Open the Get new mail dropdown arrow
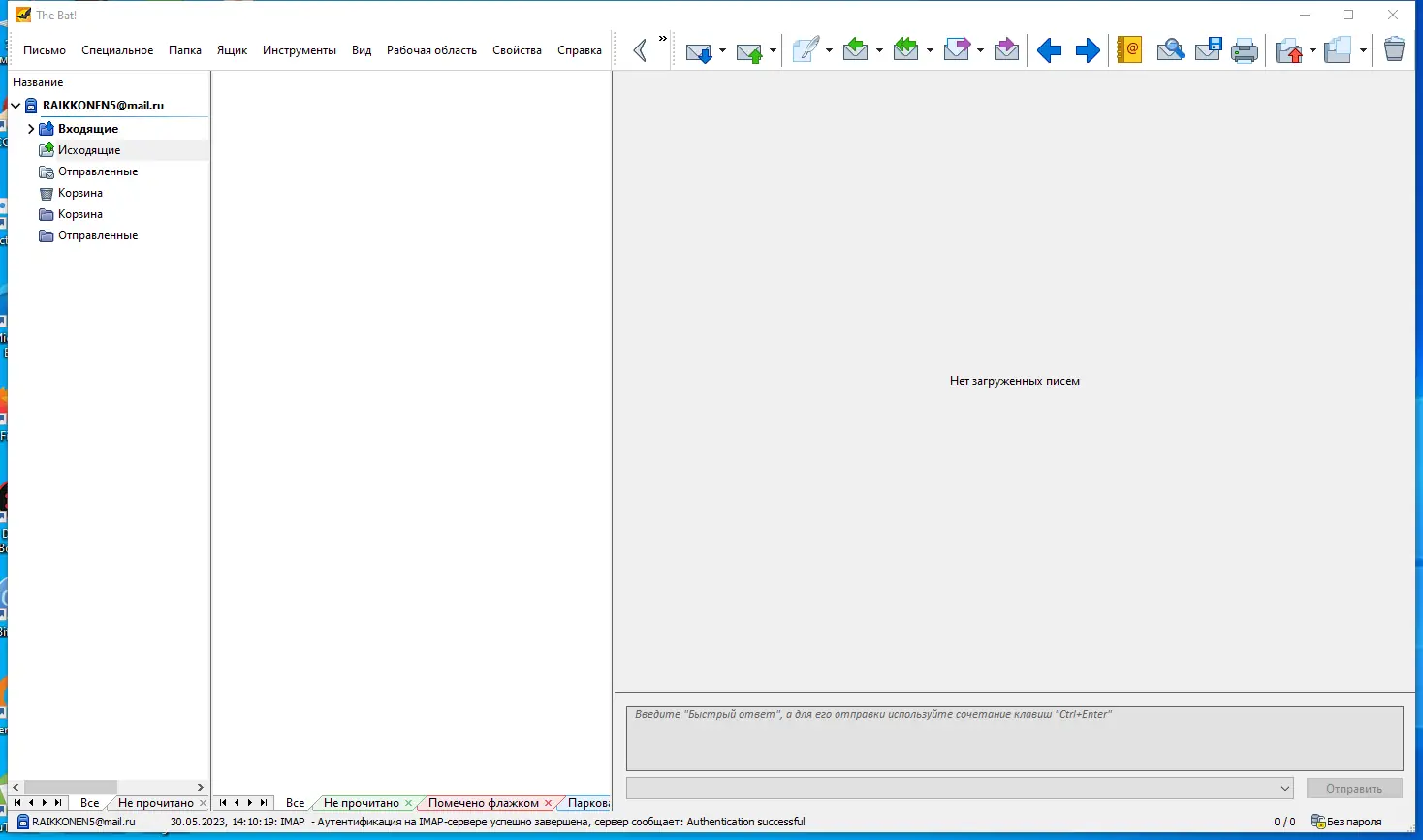The height and width of the screenshot is (840, 1423). (722, 50)
